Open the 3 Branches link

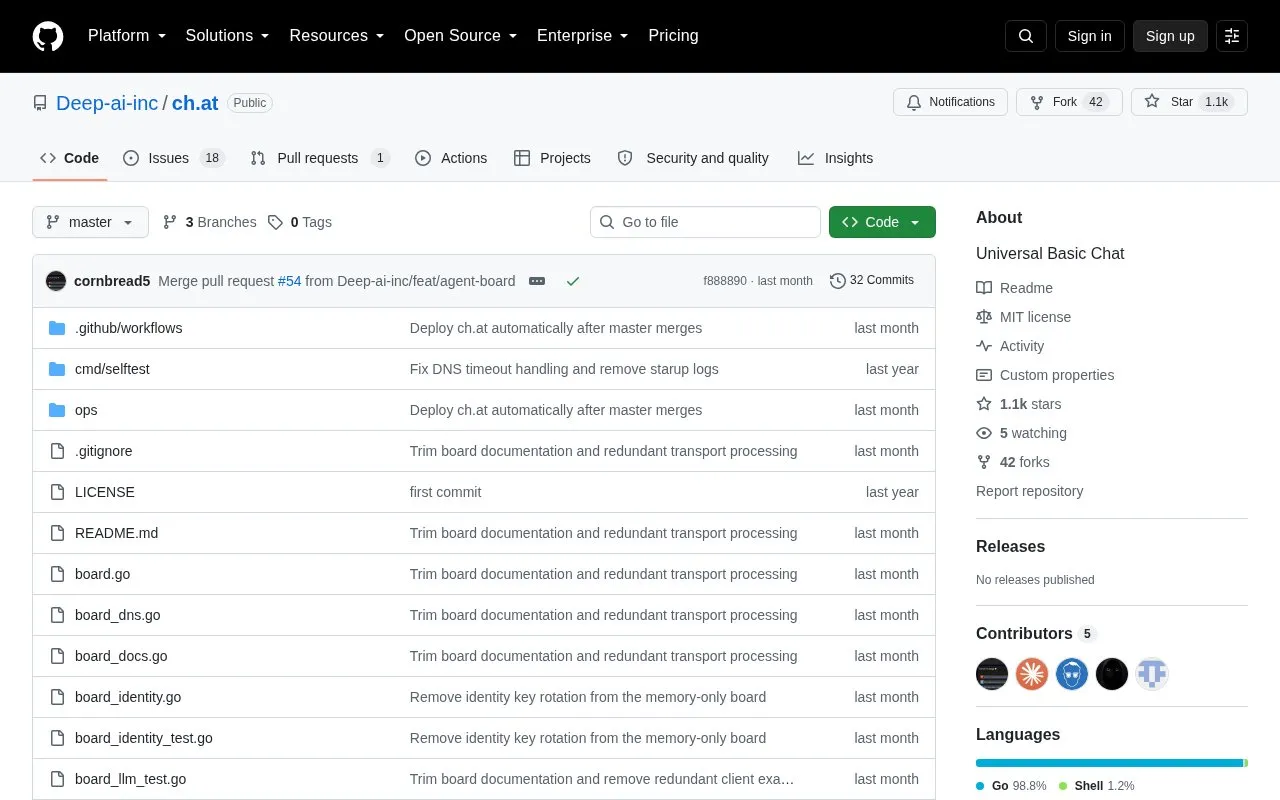tap(209, 222)
